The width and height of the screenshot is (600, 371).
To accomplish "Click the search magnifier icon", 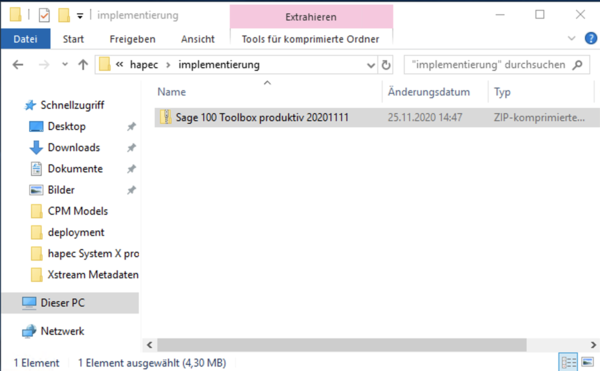I will click(578, 65).
